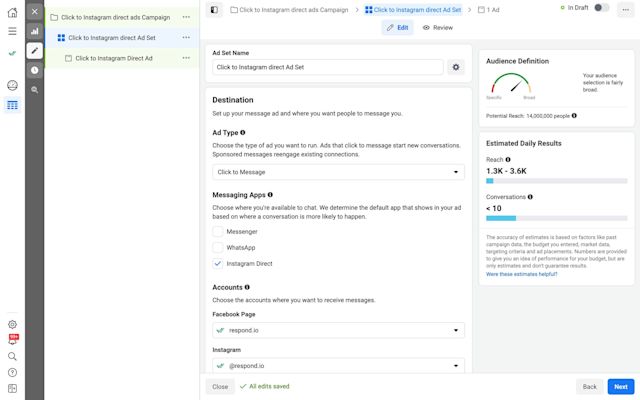Image resolution: width=640 pixels, height=400 pixels.
Task: Click the audience definition gauge meter
Action: coord(511,85)
